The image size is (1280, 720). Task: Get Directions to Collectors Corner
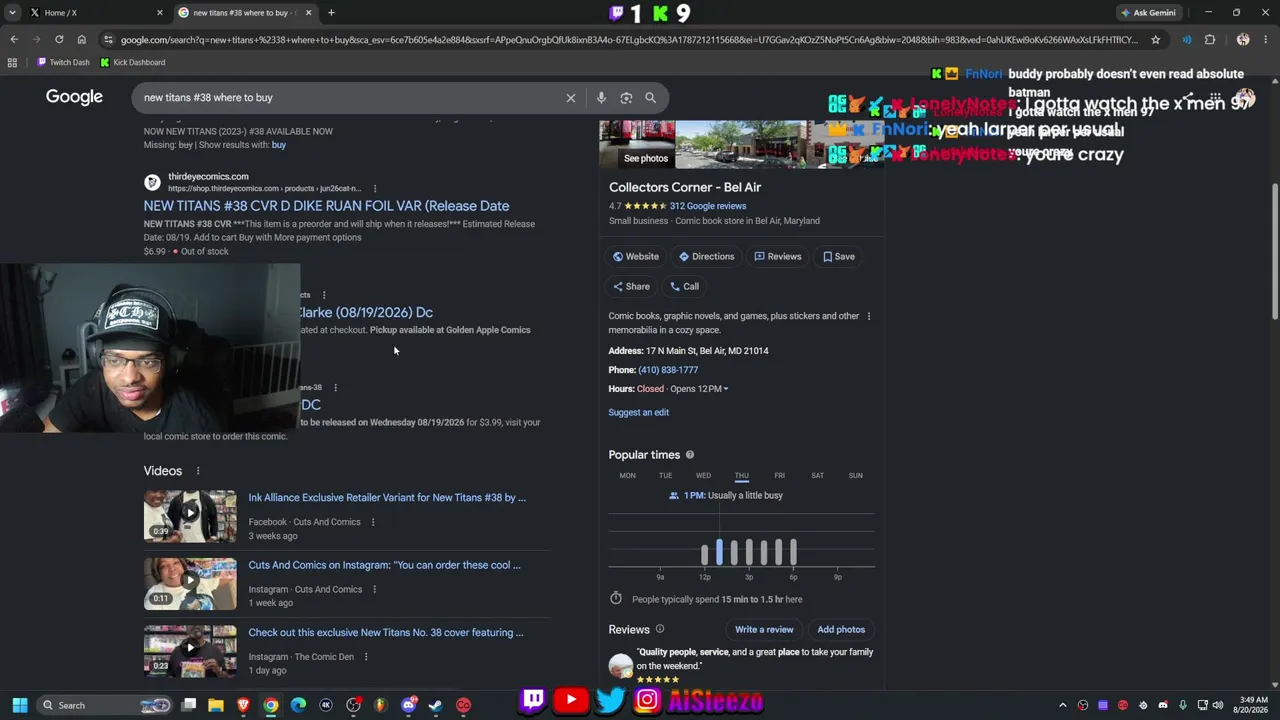pyautogui.click(x=707, y=257)
